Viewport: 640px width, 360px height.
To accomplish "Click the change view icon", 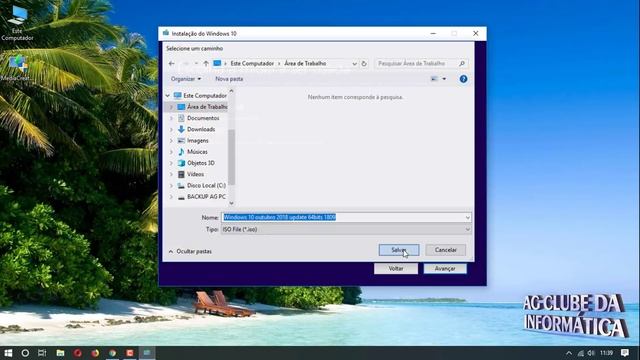I will pos(434,79).
